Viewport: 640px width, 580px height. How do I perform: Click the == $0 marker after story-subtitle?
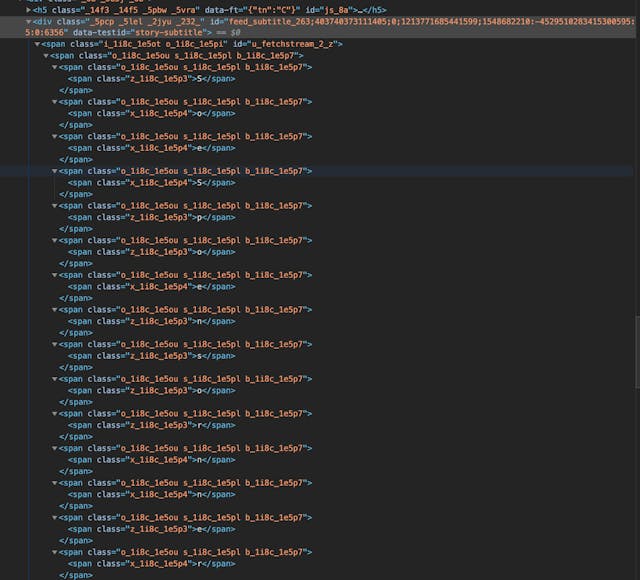229,33
